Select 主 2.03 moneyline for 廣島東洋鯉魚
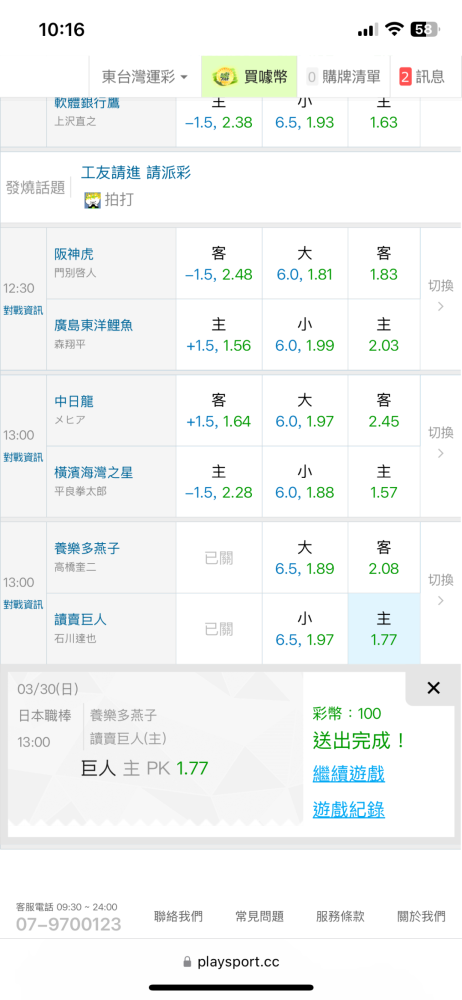The width and height of the screenshot is (462, 1000). (x=384, y=335)
